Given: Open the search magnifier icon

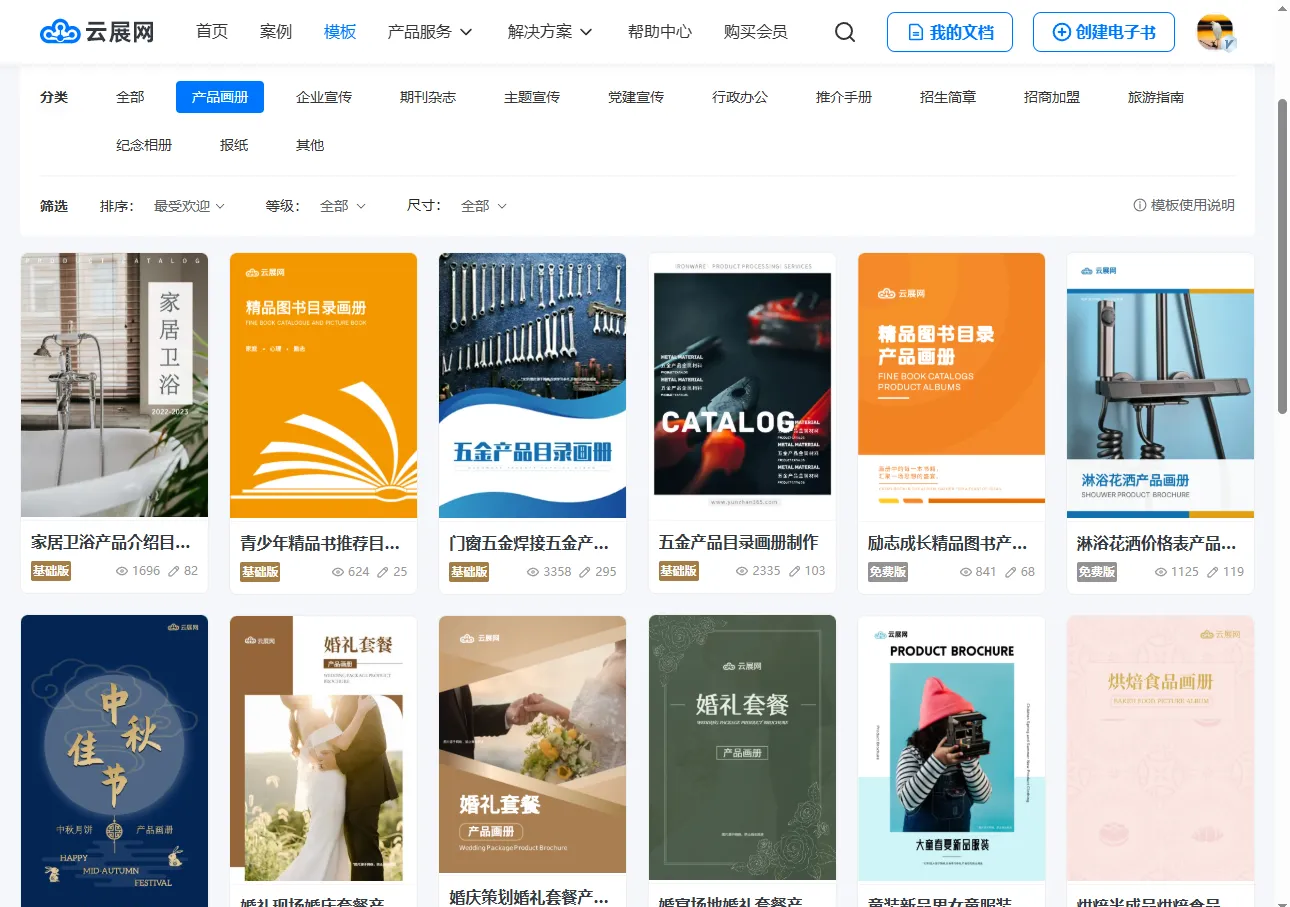Looking at the screenshot, I should tap(845, 32).
